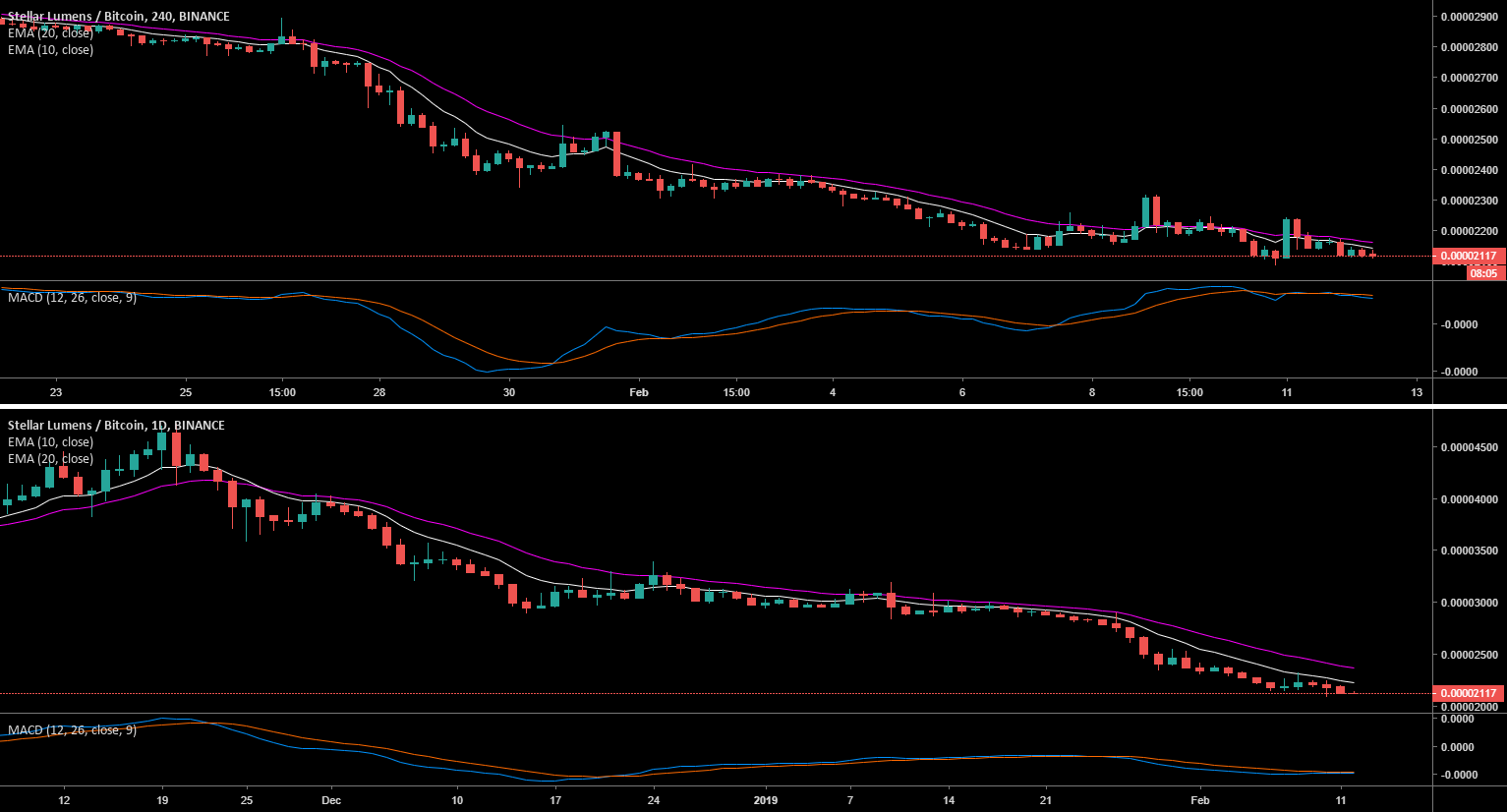1507x812 pixels.
Task: Click the 0.00002900 level on the upper price axis
Action: pyautogui.click(x=1470, y=17)
